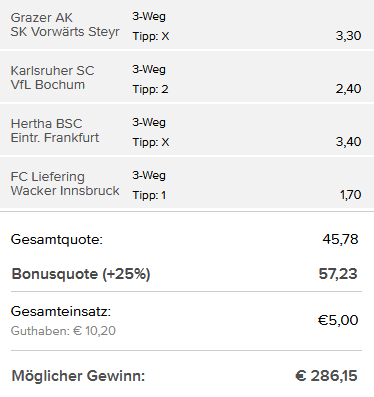Click the 1,70 odds for FC Liefering

(350, 195)
